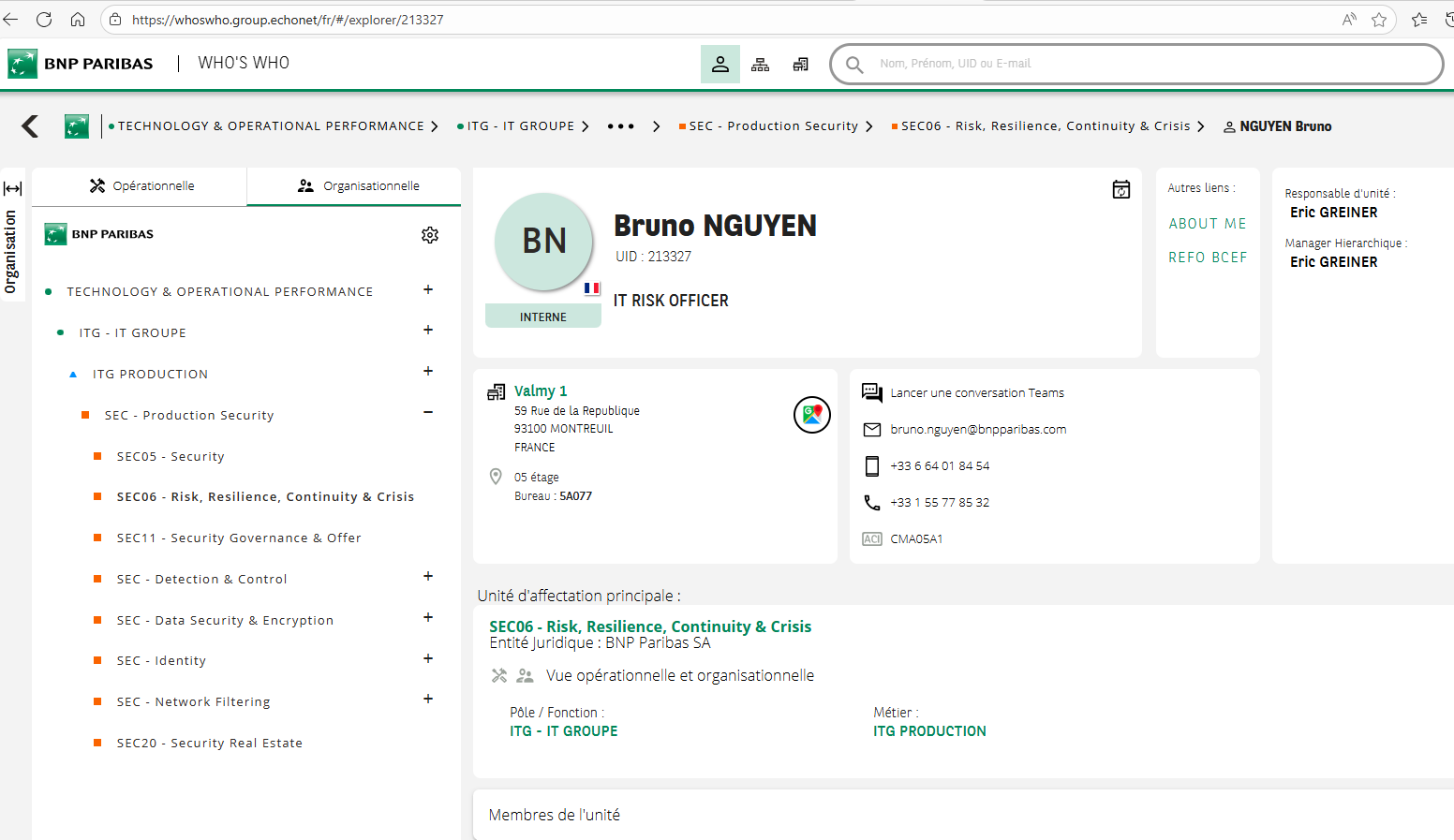1454x840 pixels.
Task: Open the REFO BCEF link
Action: [x=1208, y=258]
